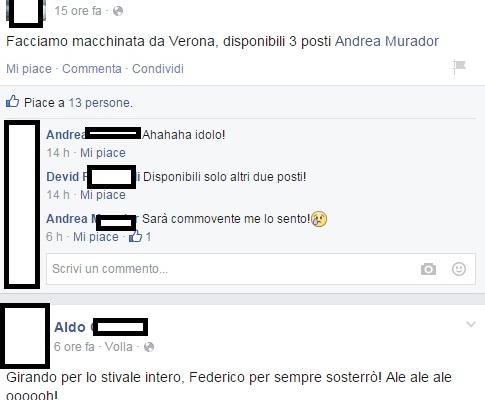Image resolution: width=485 pixels, height=400 pixels.
Task: Click the crying emoji in the comment
Action: coord(319,219)
